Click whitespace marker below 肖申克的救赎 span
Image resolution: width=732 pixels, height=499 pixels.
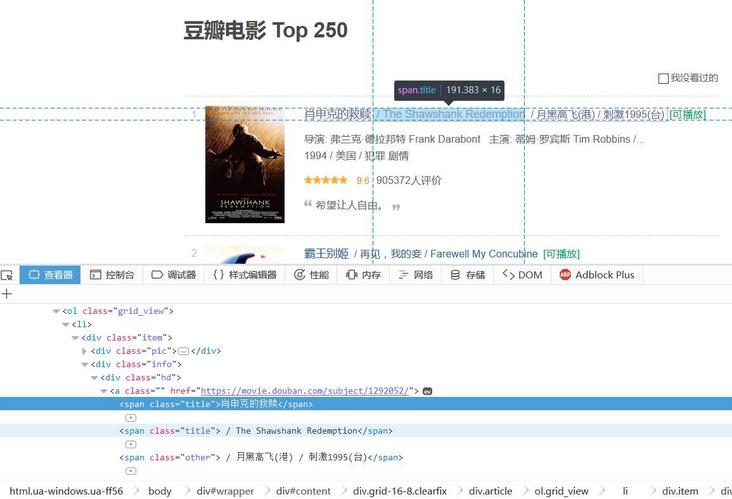coord(131,417)
